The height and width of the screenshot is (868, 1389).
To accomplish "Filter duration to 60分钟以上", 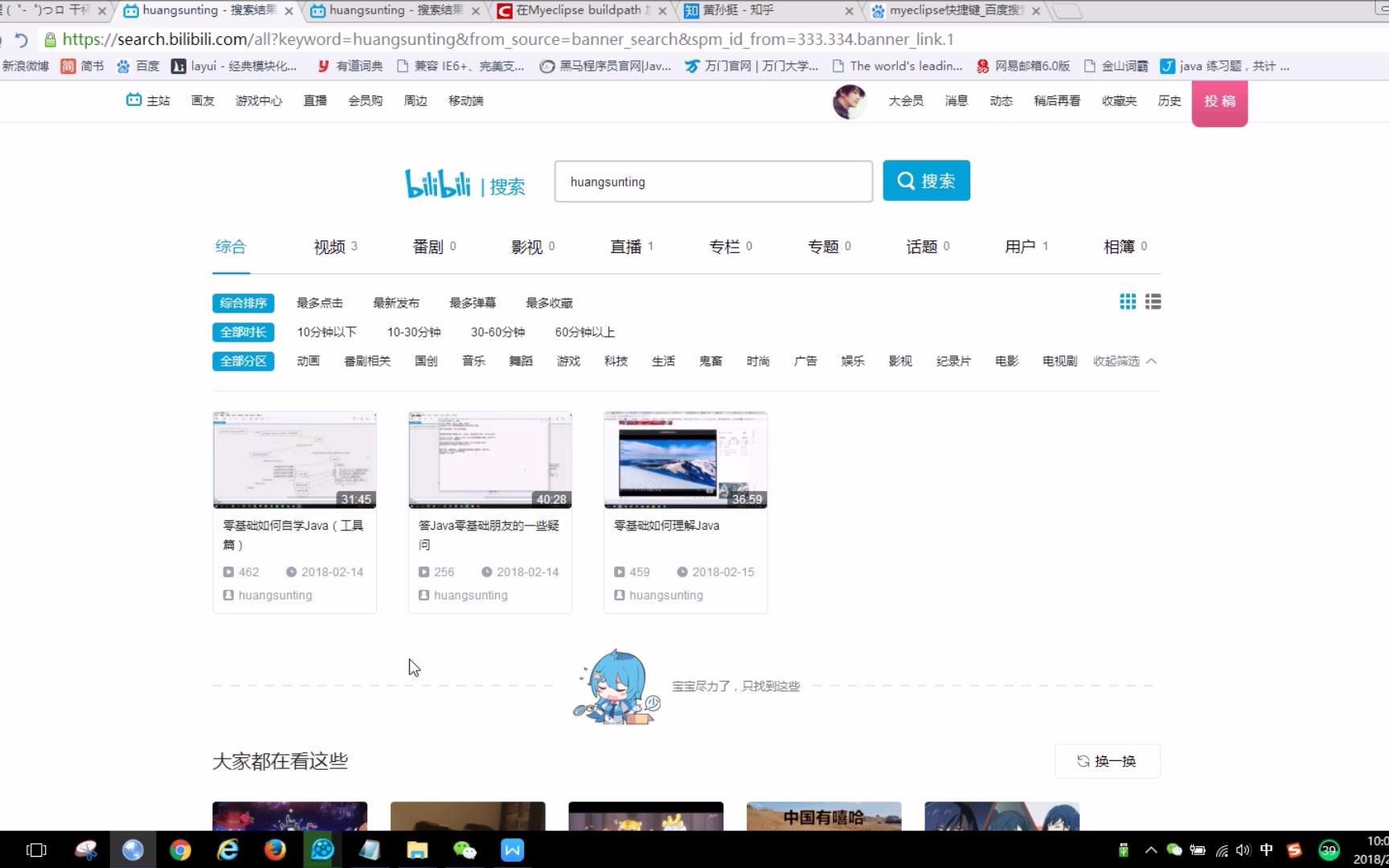I will [x=585, y=332].
